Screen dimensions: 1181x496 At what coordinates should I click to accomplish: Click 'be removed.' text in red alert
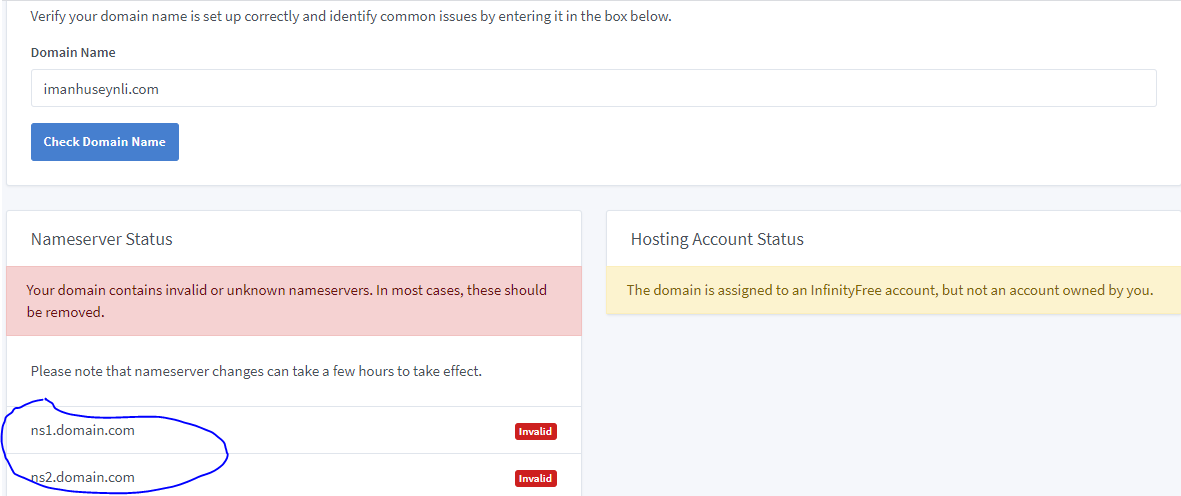pos(66,312)
